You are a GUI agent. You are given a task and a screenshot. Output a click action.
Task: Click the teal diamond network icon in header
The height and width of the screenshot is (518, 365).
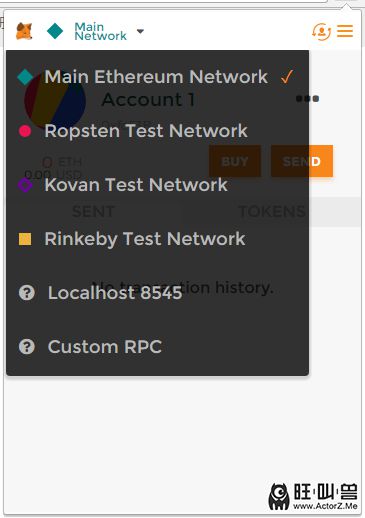point(55,31)
